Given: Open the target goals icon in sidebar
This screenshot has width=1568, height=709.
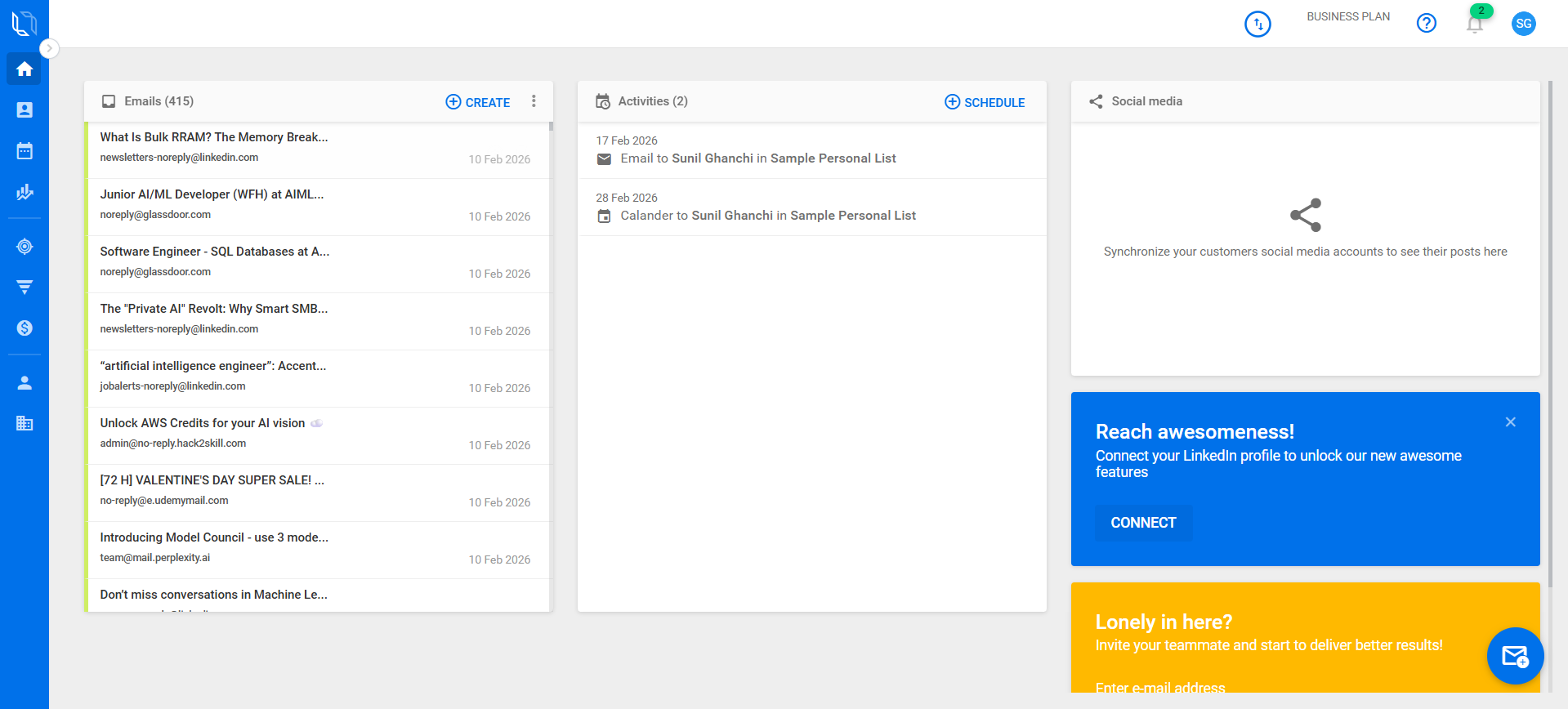Looking at the screenshot, I should pos(25,247).
